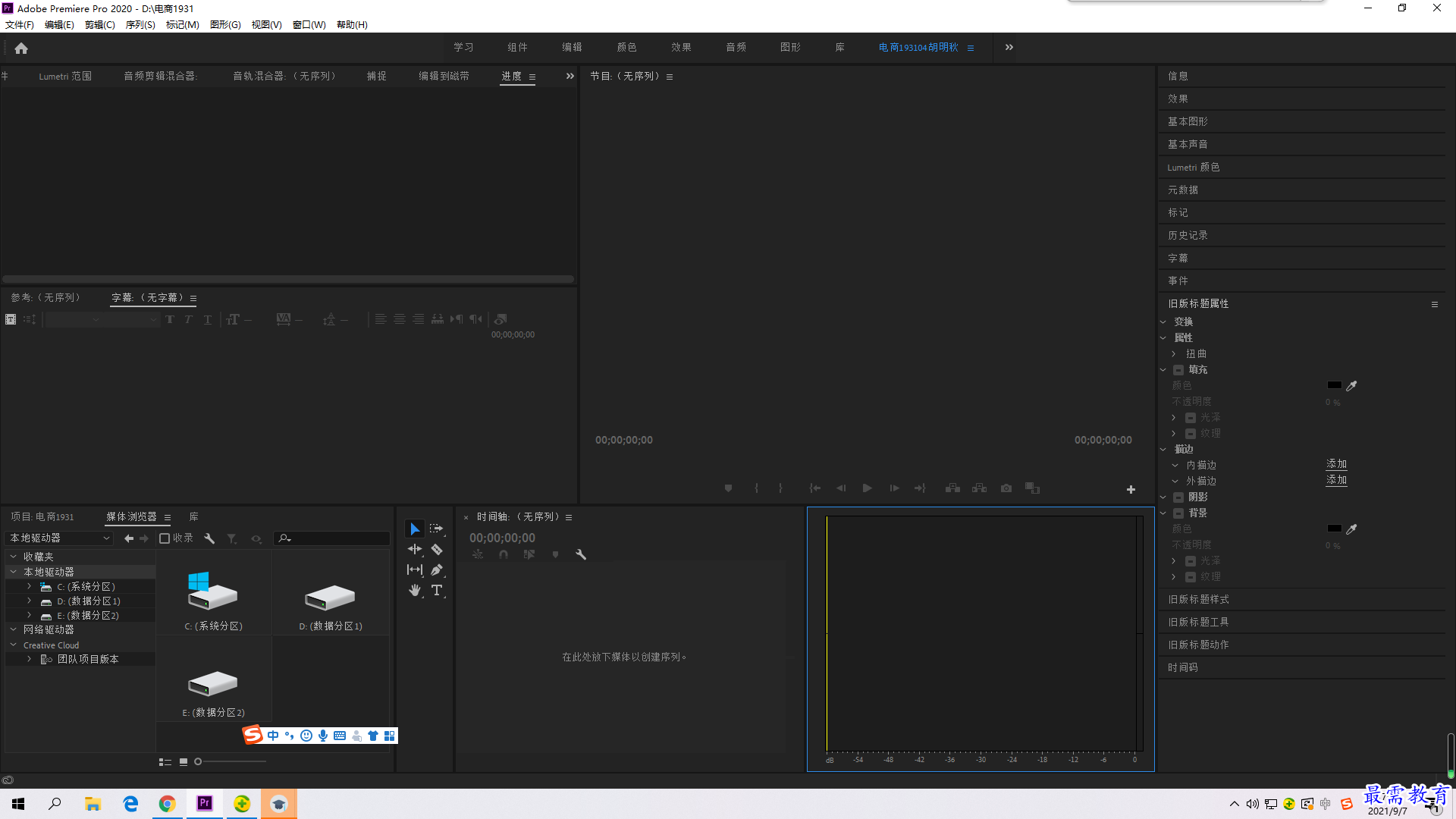Switch media browser to list view
The width and height of the screenshot is (1456, 819).
click(x=165, y=761)
